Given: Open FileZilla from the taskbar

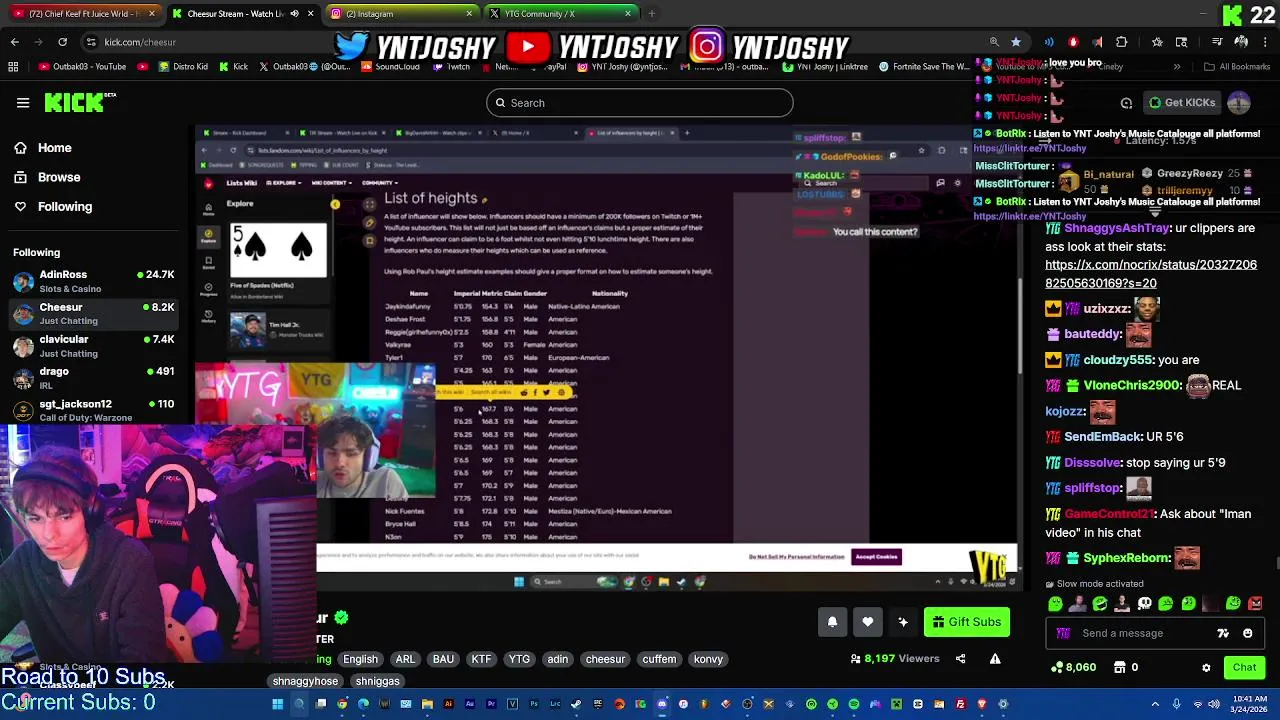Looking at the screenshot, I should (x=961, y=704).
